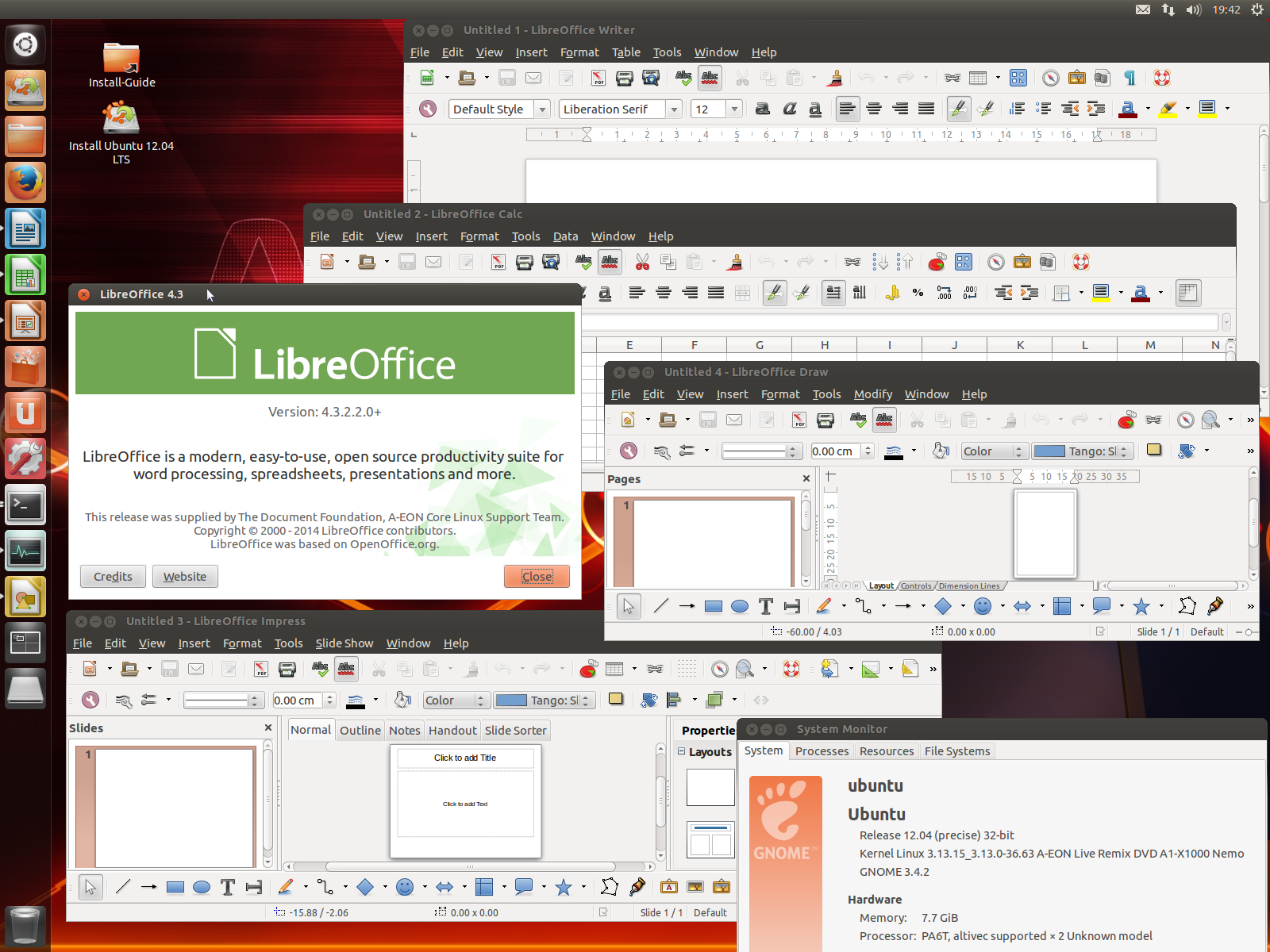Click the blue fill color swatch in Draw
The height and width of the screenshot is (952, 1270).
coord(1049,451)
